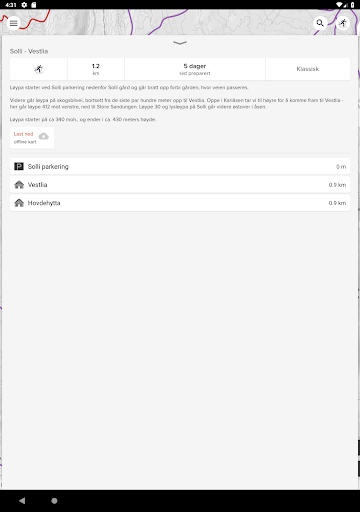360x512 pixels.
Task: Click the Last ned offline kart button
Action: pyautogui.click(x=32, y=138)
